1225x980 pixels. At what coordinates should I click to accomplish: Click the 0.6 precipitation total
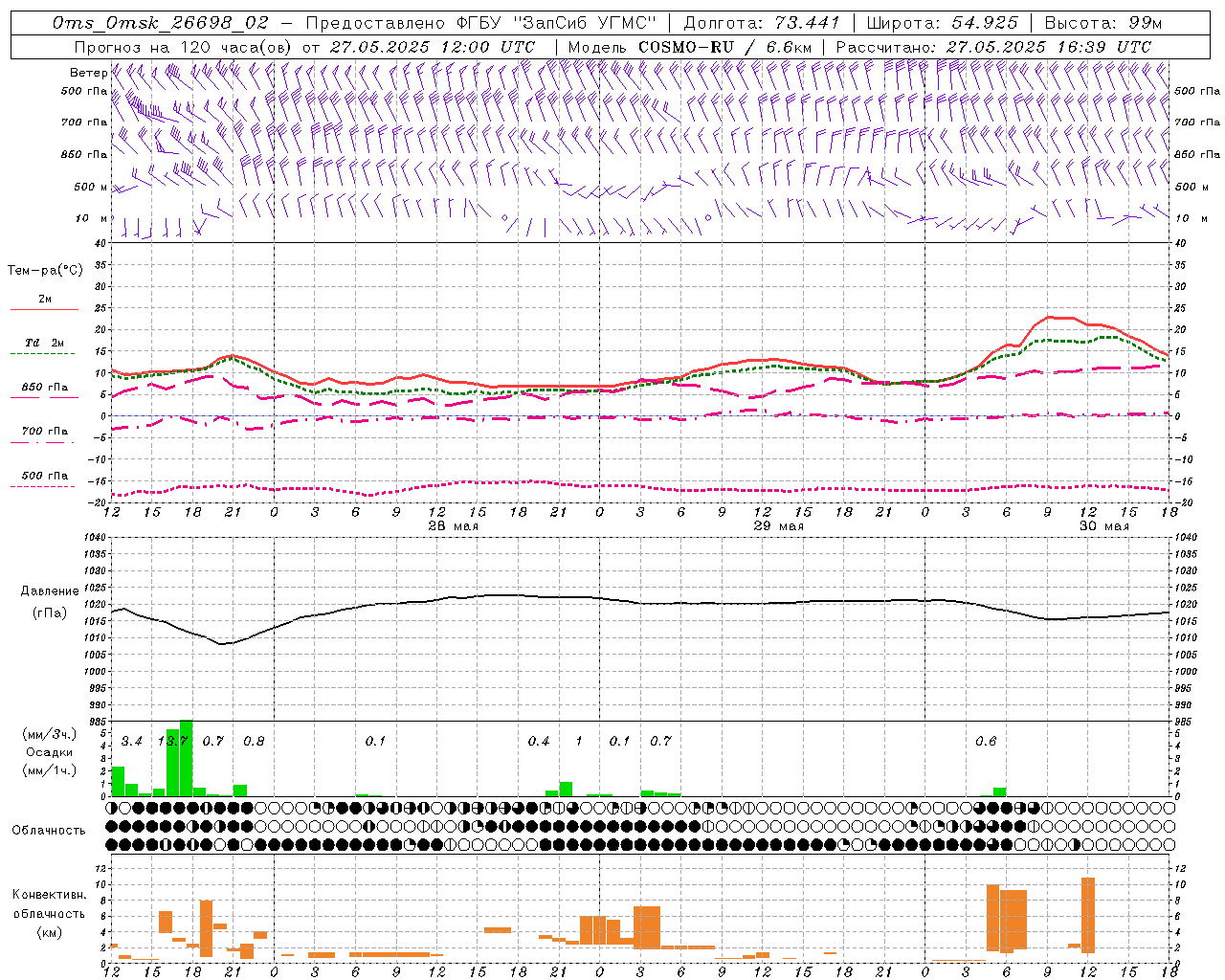[x=986, y=741]
